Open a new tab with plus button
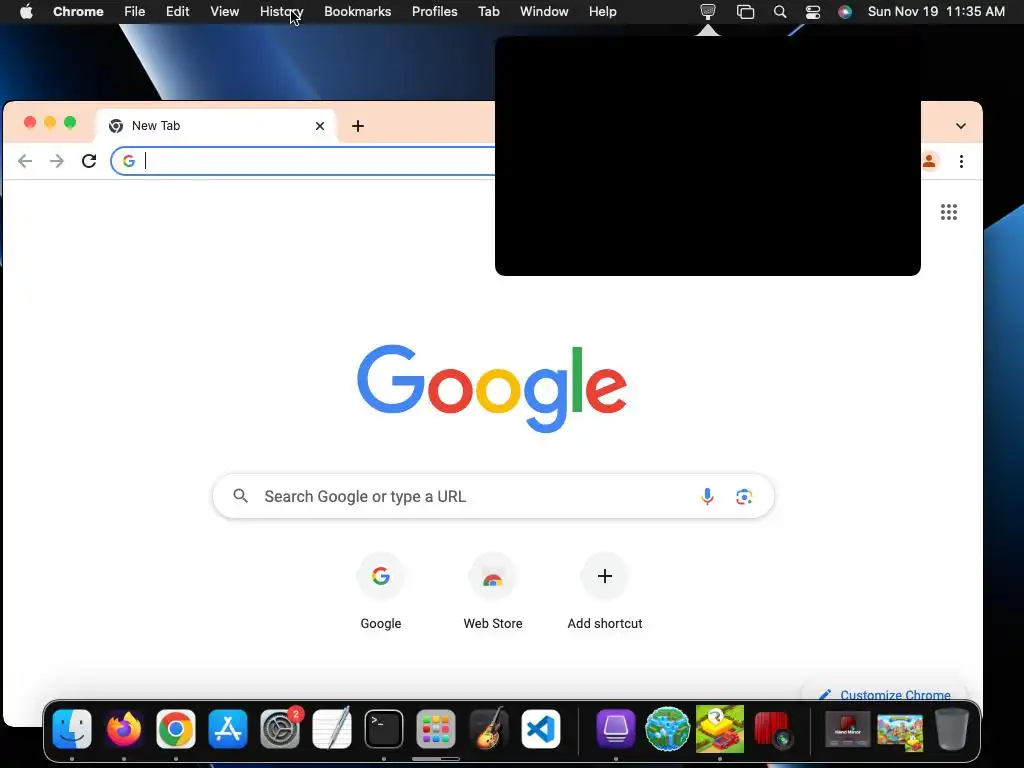Image resolution: width=1024 pixels, height=768 pixels. 358,126
